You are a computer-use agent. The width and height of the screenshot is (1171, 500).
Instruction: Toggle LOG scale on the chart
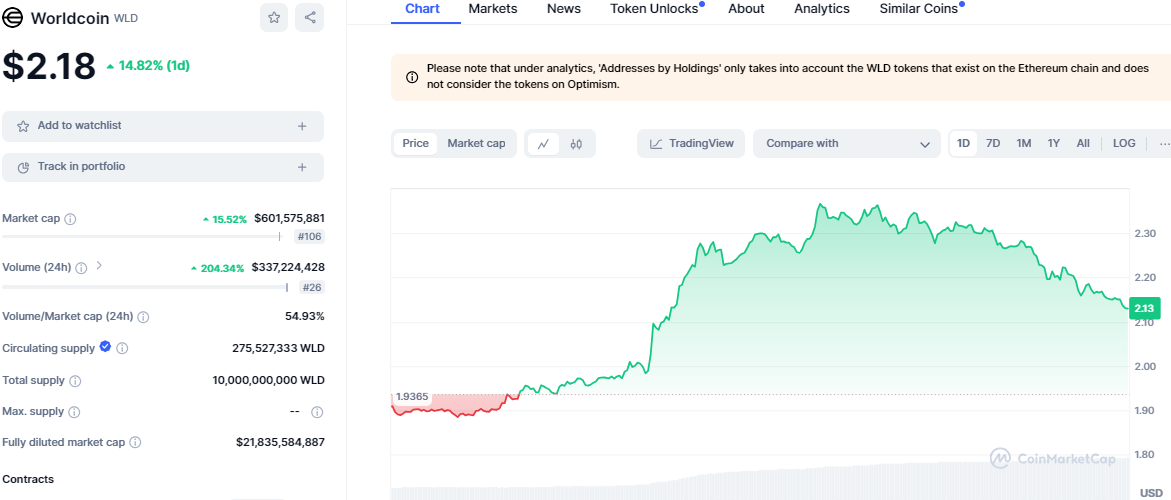[1124, 143]
